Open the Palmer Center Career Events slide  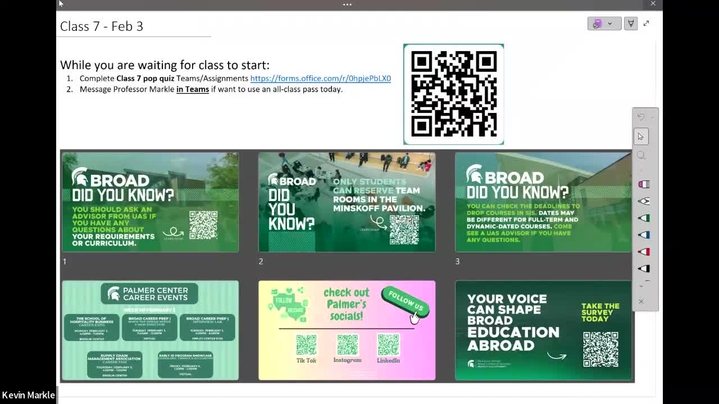pos(150,330)
